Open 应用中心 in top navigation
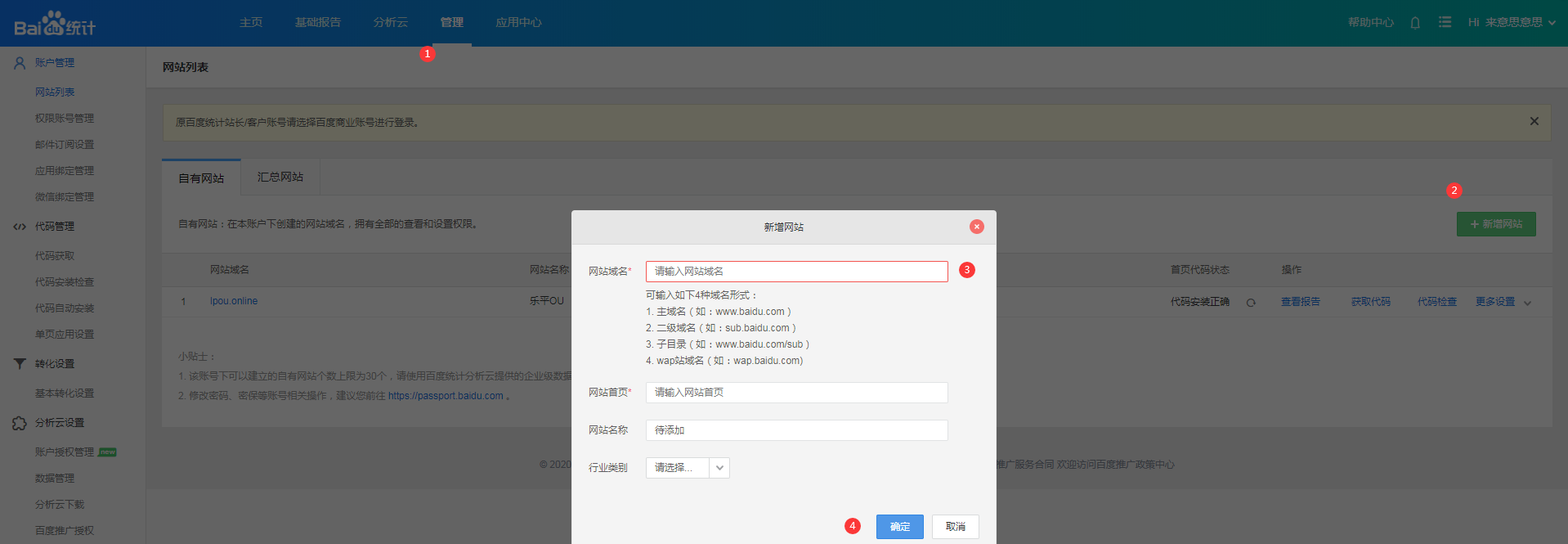 point(518,22)
